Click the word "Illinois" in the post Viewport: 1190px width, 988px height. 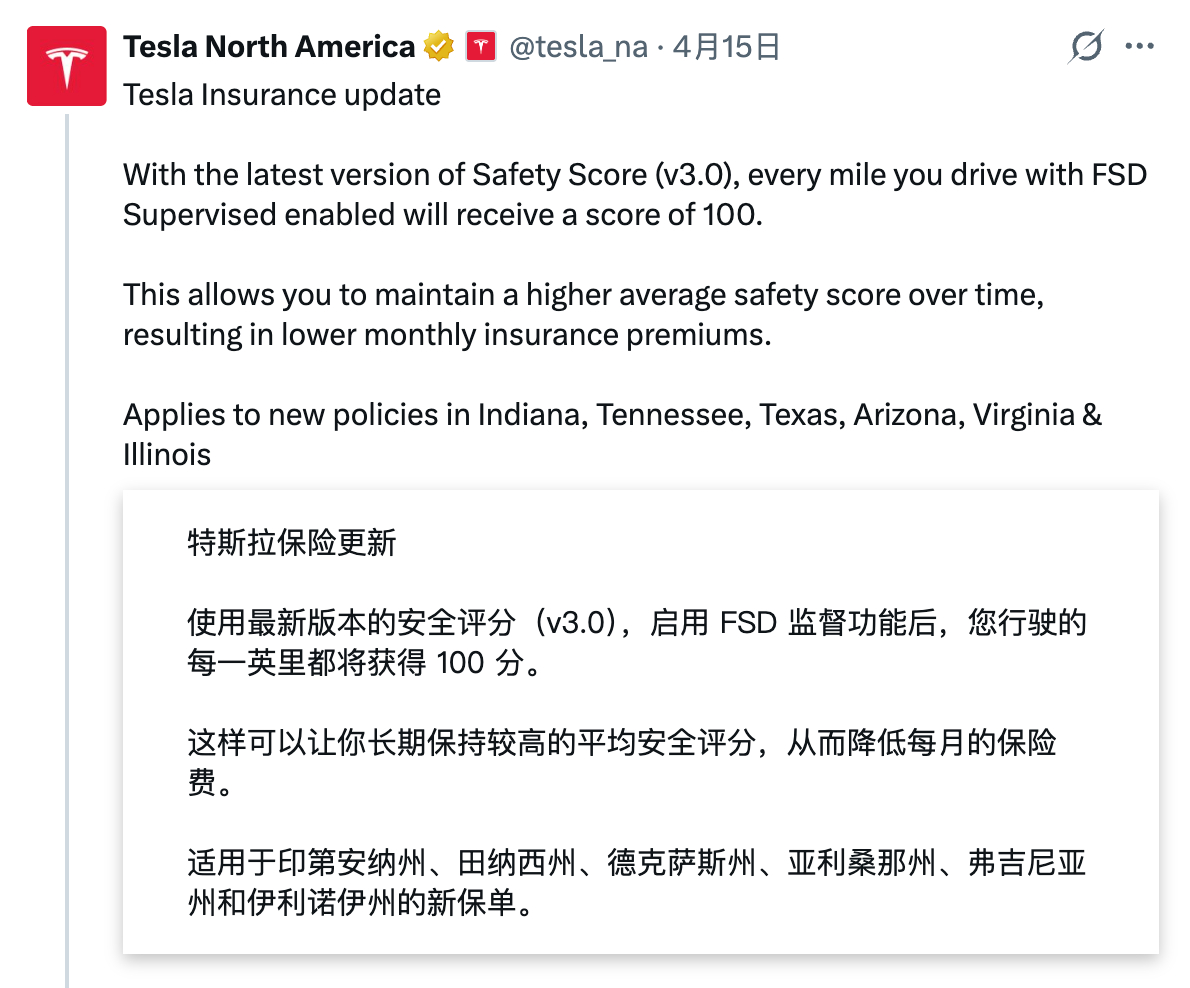click(167, 455)
